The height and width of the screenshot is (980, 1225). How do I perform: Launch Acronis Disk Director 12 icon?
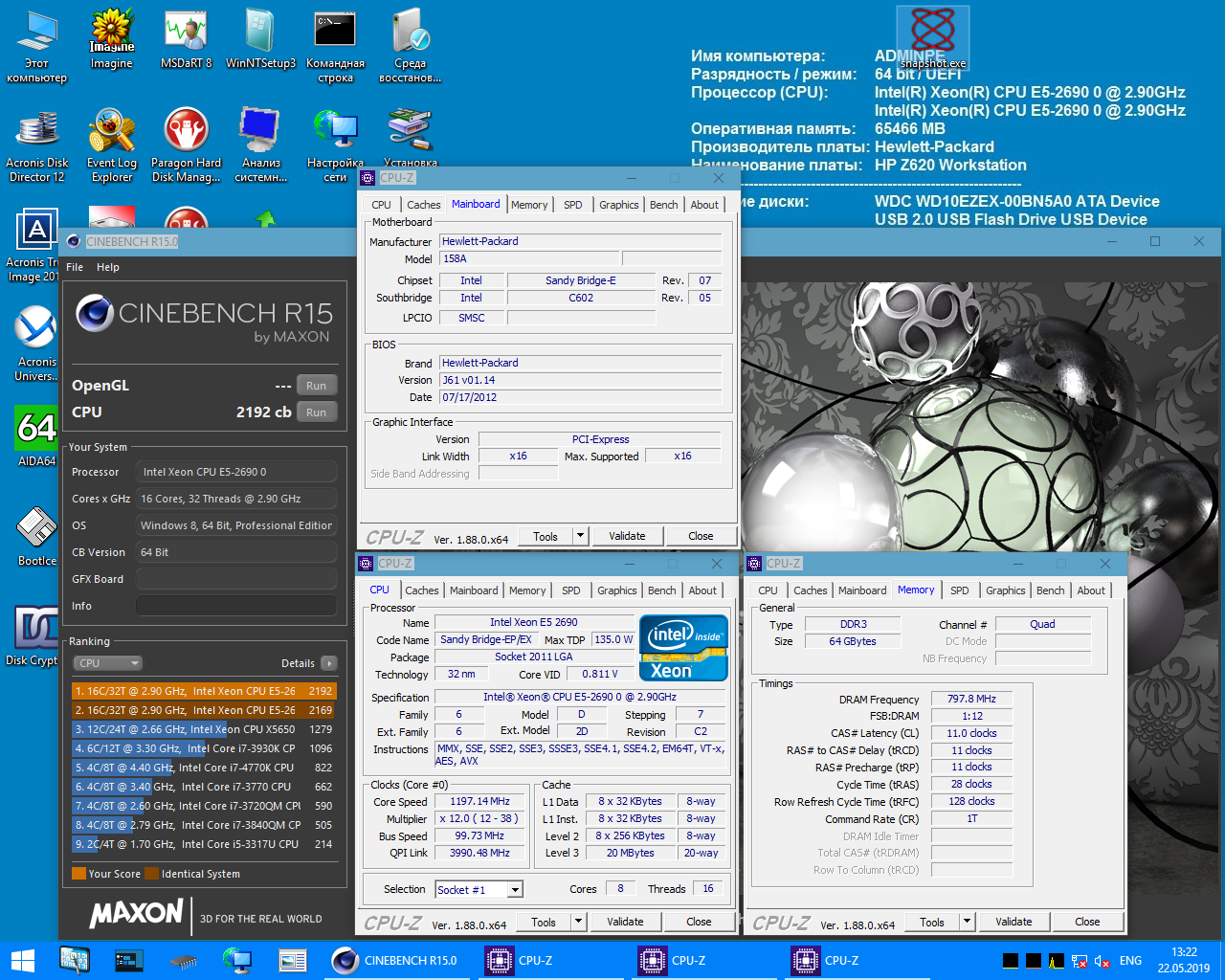point(37,145)
